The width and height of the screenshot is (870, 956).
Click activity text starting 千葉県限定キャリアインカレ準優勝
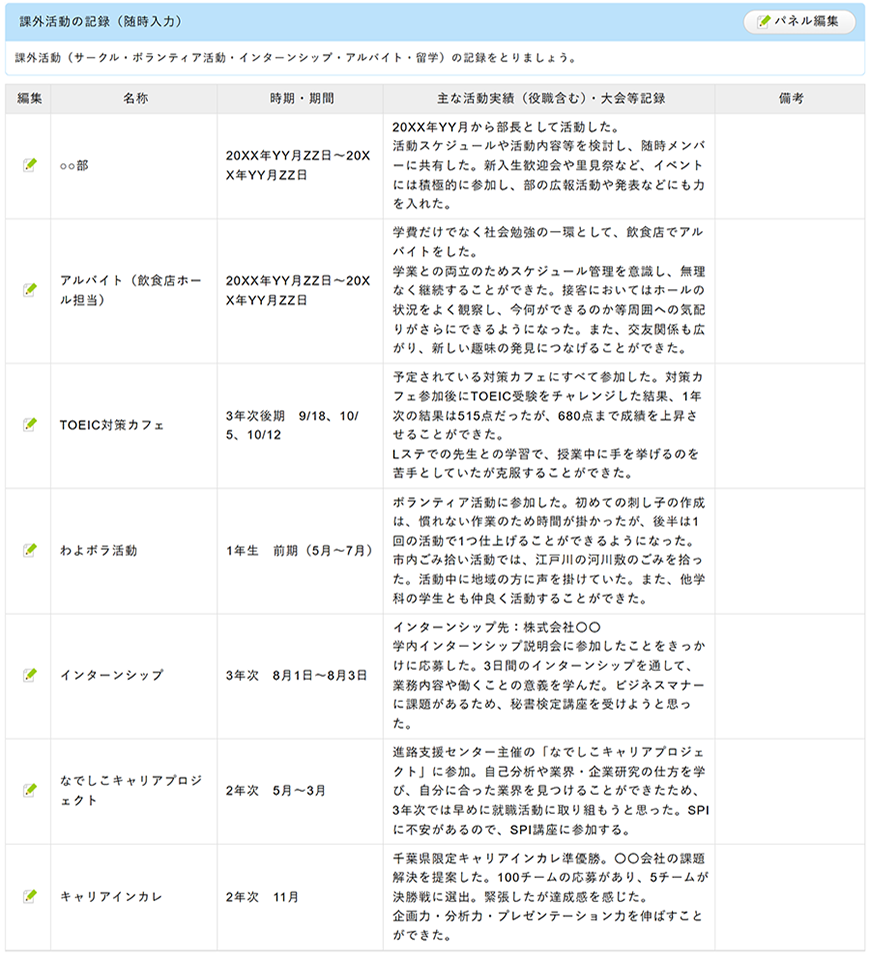551,897
